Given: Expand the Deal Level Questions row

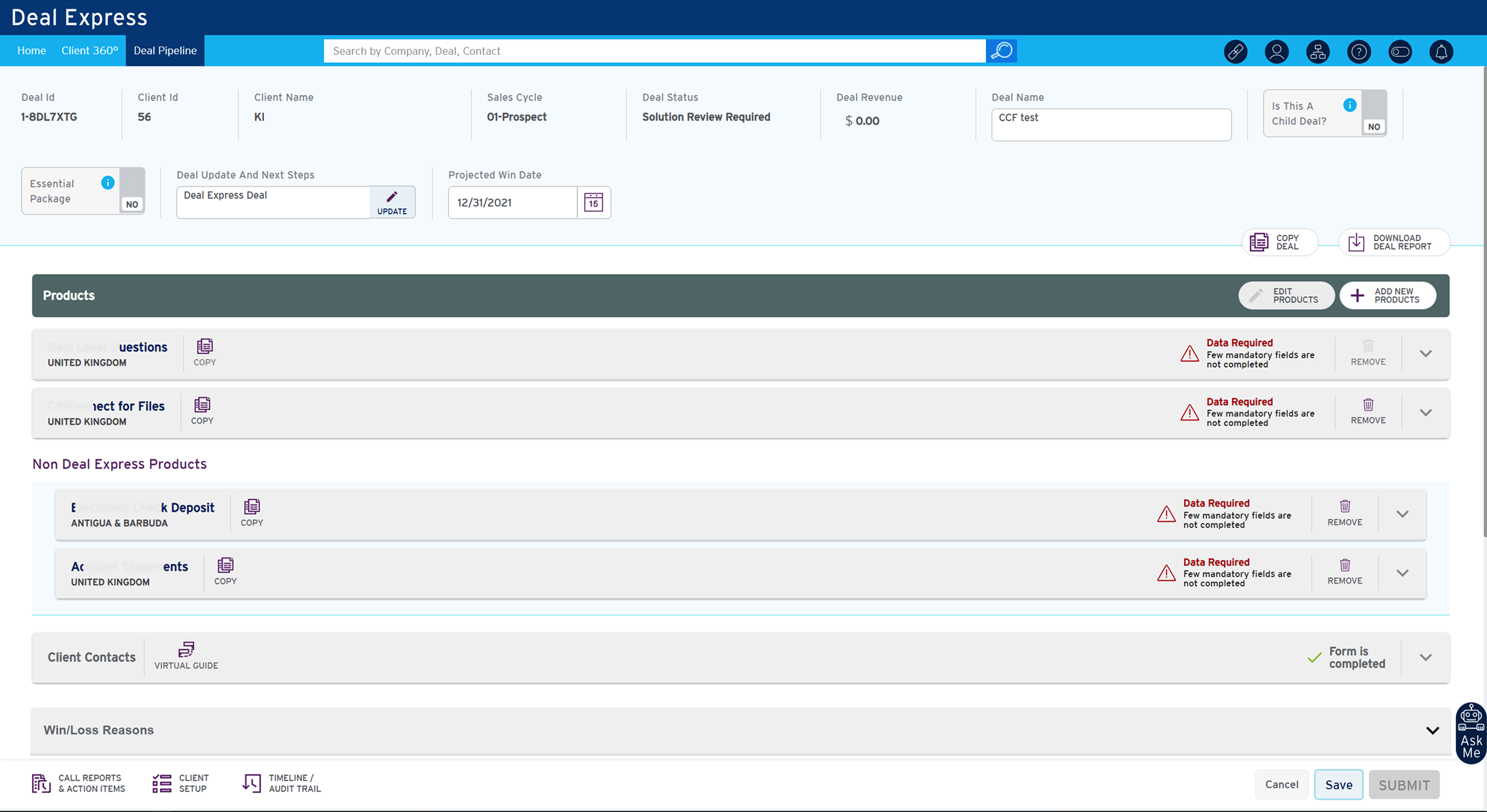Looking at the screenshot, I should (x=1425, y=353).
